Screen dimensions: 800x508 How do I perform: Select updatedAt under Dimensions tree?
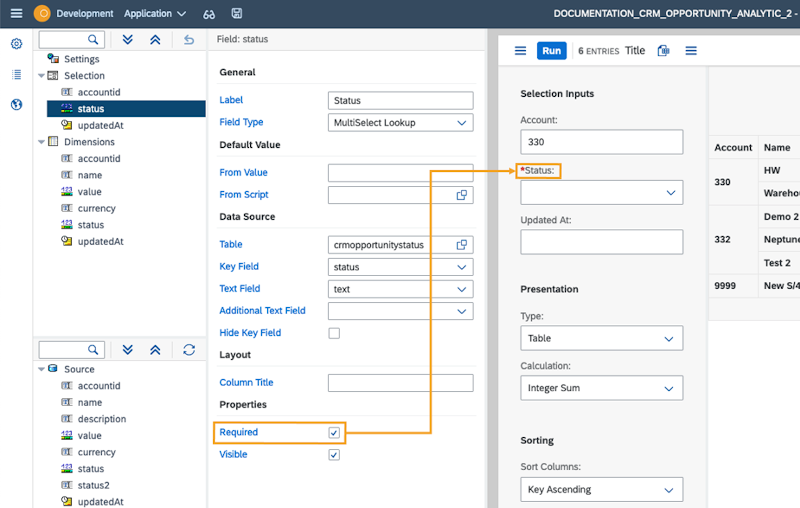tap(100, 242)
